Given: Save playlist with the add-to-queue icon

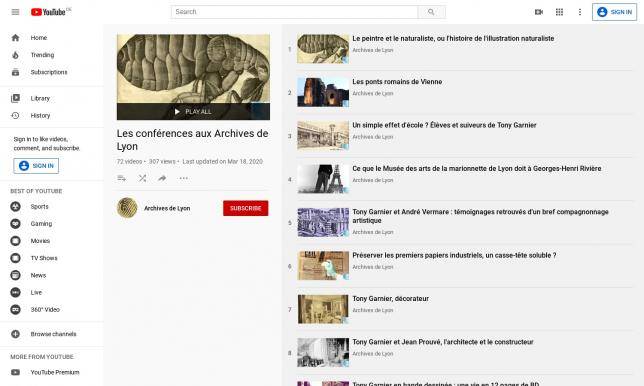Looking at the screenshot, I should (122, 178).
